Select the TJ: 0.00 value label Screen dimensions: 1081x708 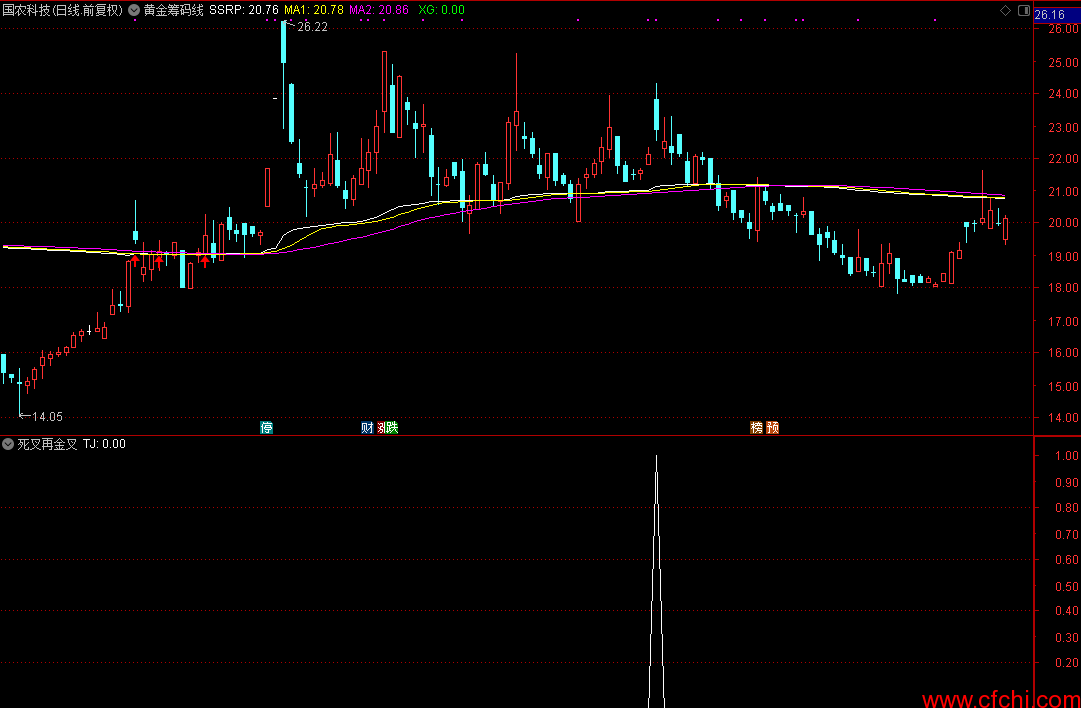(104, 444)
